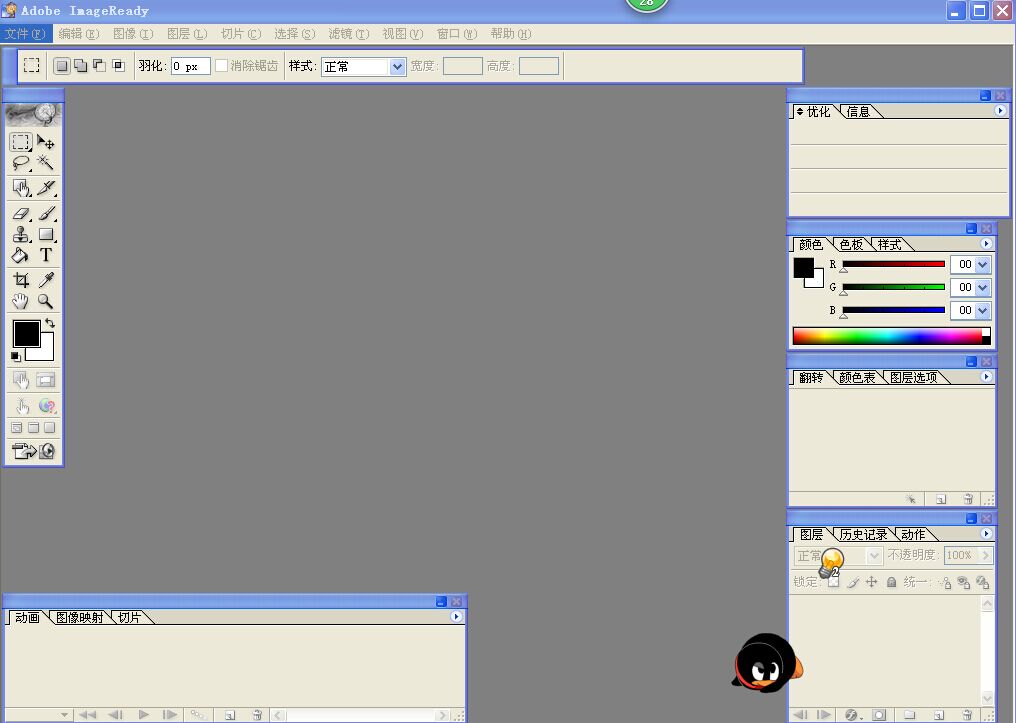Select the Move tool
The width and height of the screenshot is (1016, 723).
(45, 142)
